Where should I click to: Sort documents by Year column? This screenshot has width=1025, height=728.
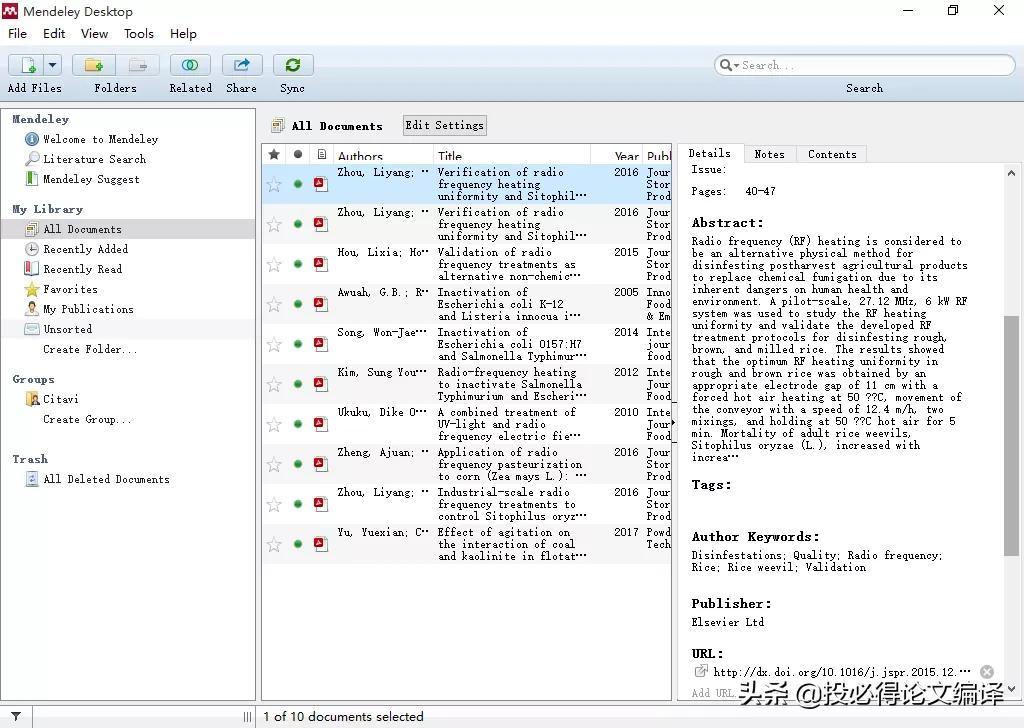point(618,155)
